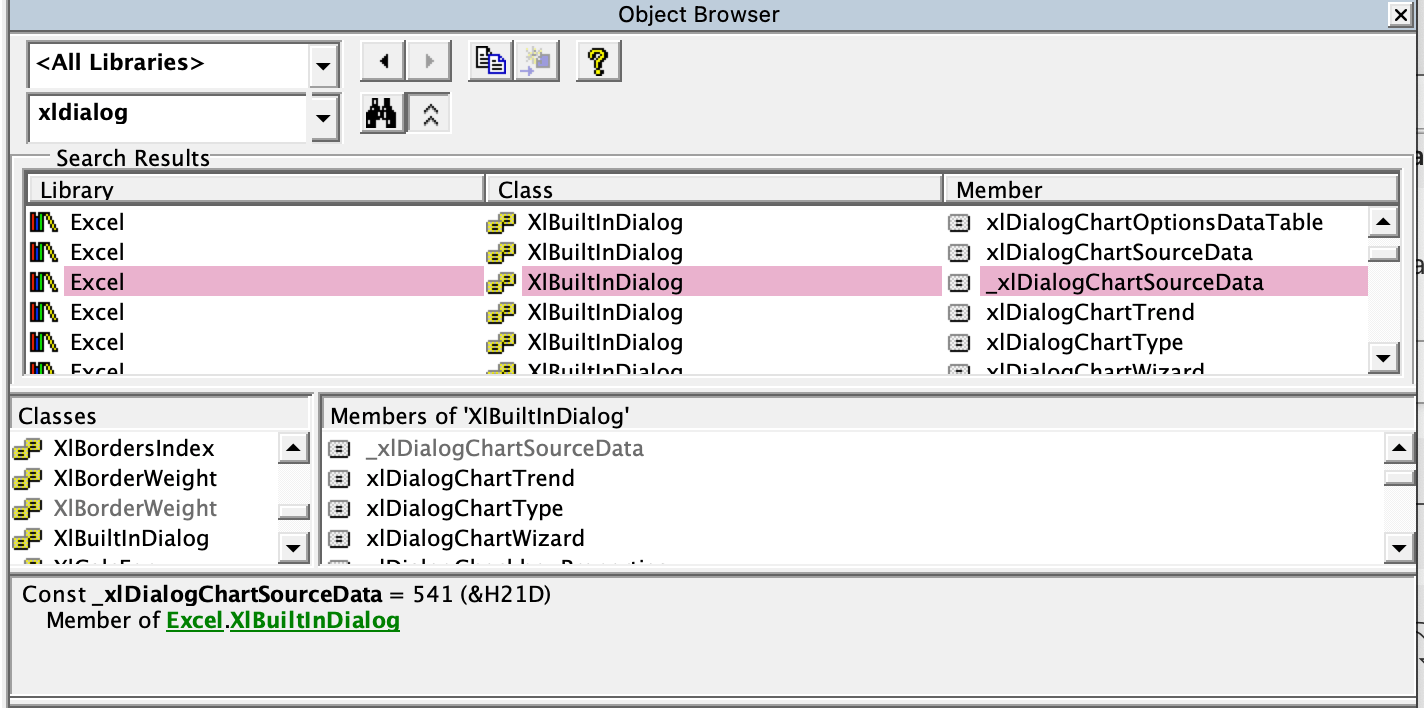This screenshot has width=1424, height=708.
Task: Click constant icon beside xlDialogChartWizard member
Action: (340, 538)
